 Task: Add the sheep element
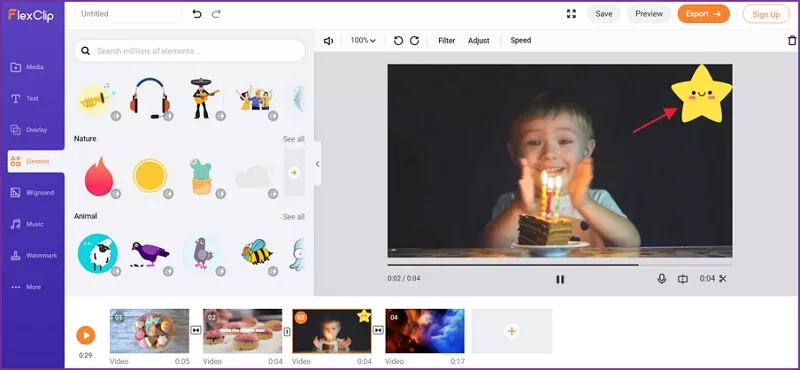97,254
